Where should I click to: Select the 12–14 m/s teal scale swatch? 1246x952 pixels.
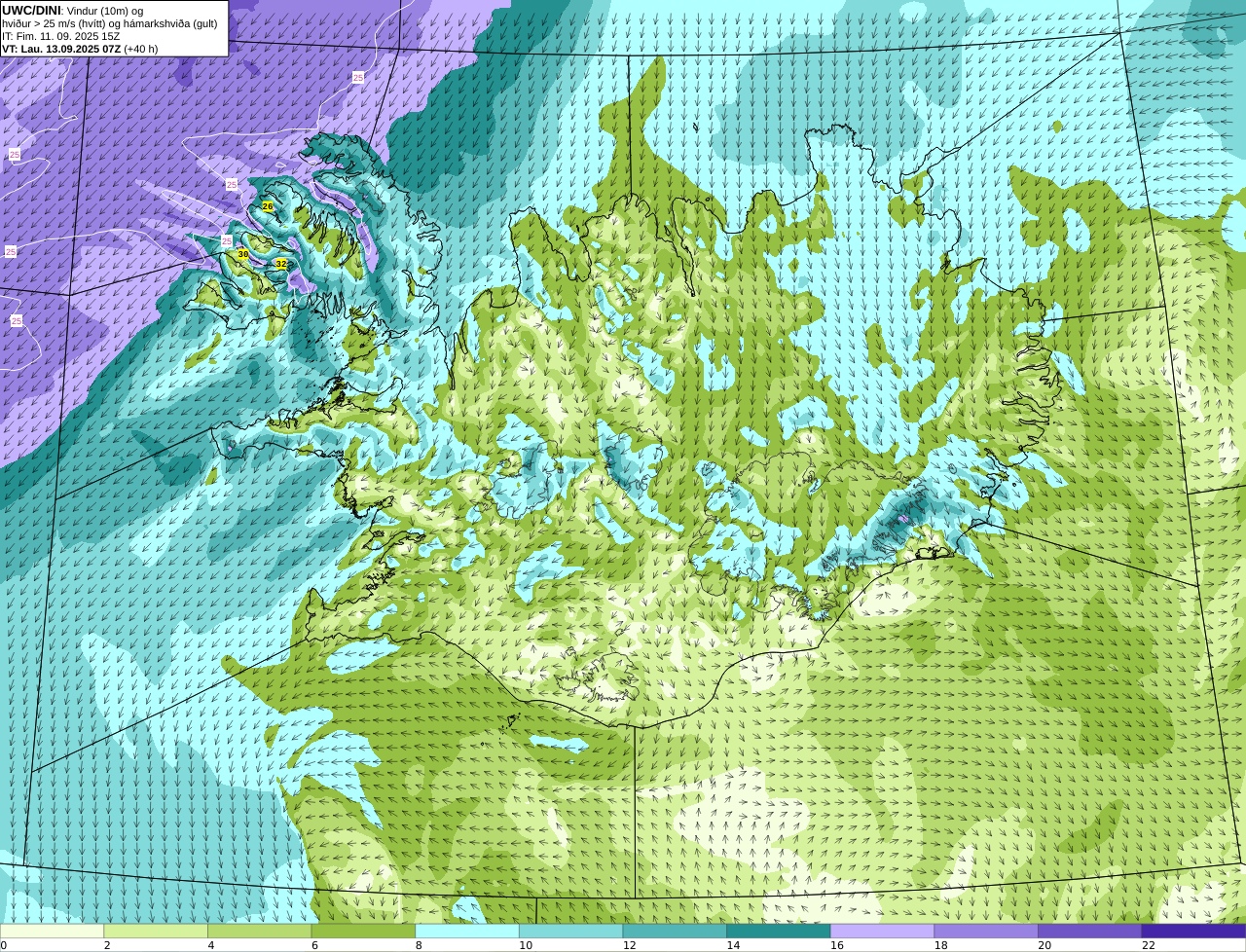coord(675,931)
